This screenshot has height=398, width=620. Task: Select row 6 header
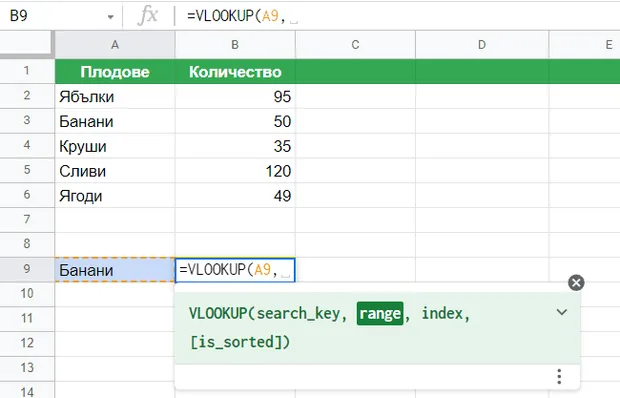[26, 195]
